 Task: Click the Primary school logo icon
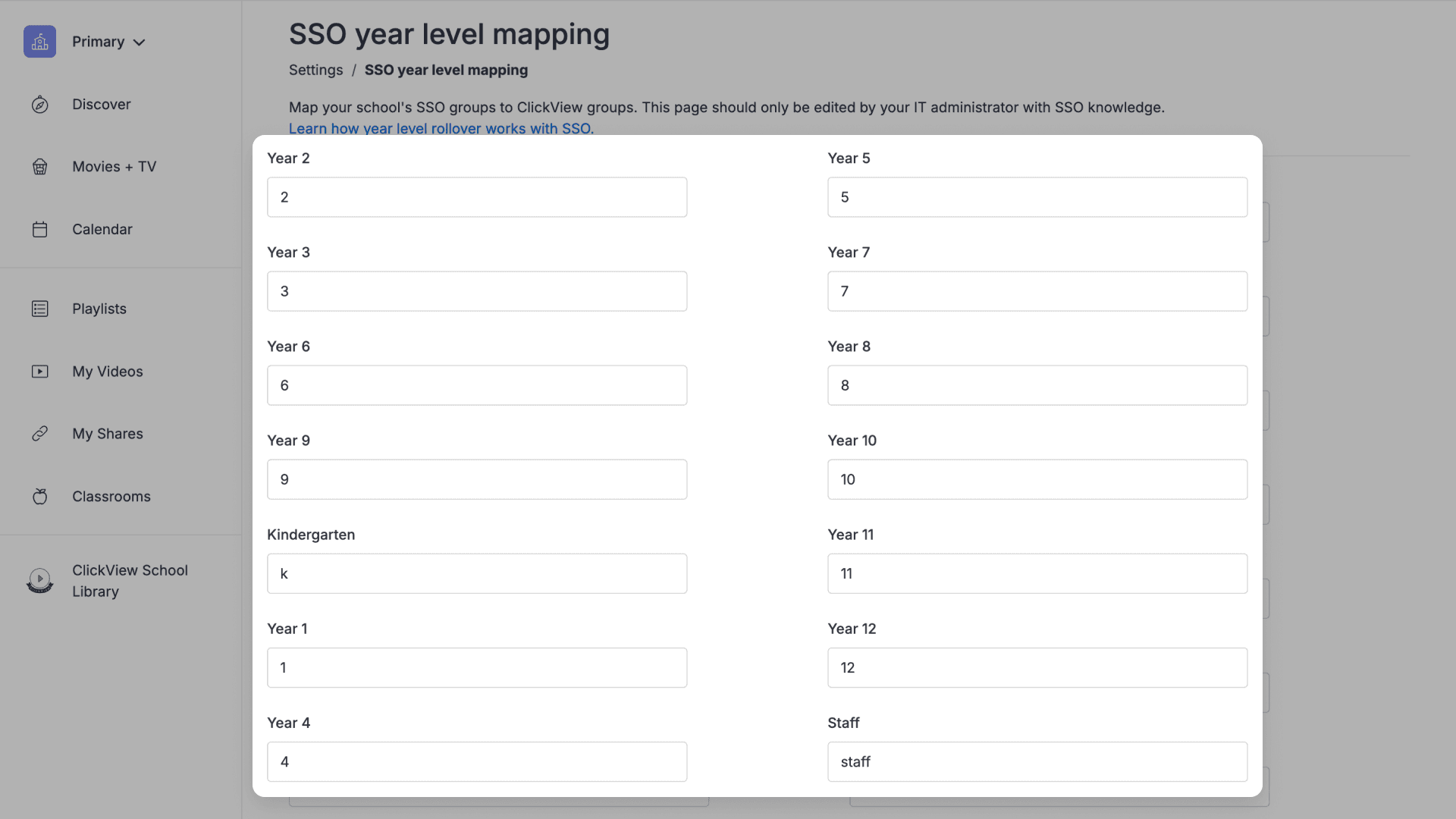click(39, 42)
